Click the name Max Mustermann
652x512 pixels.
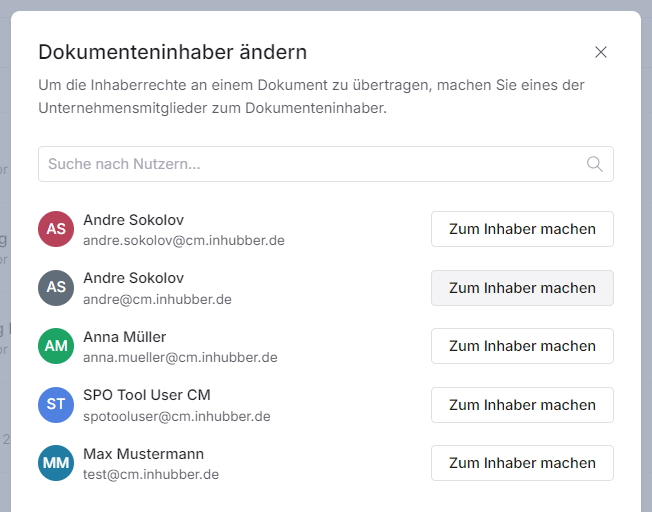(143, 453)
